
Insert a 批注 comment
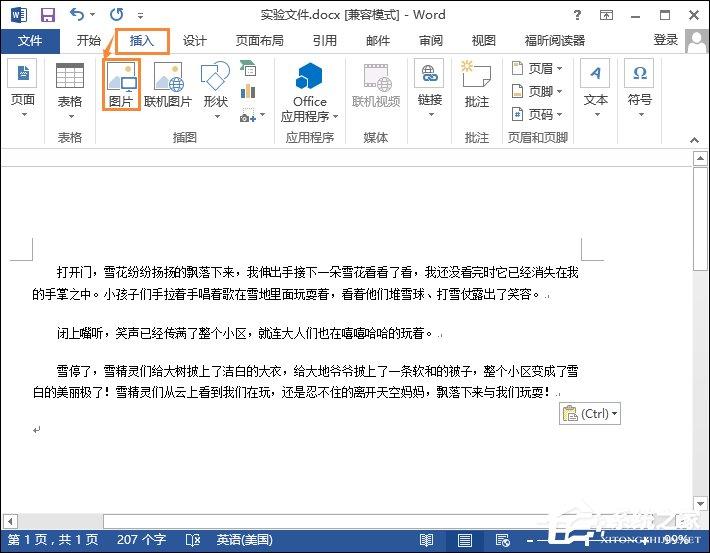pos(476,85)
